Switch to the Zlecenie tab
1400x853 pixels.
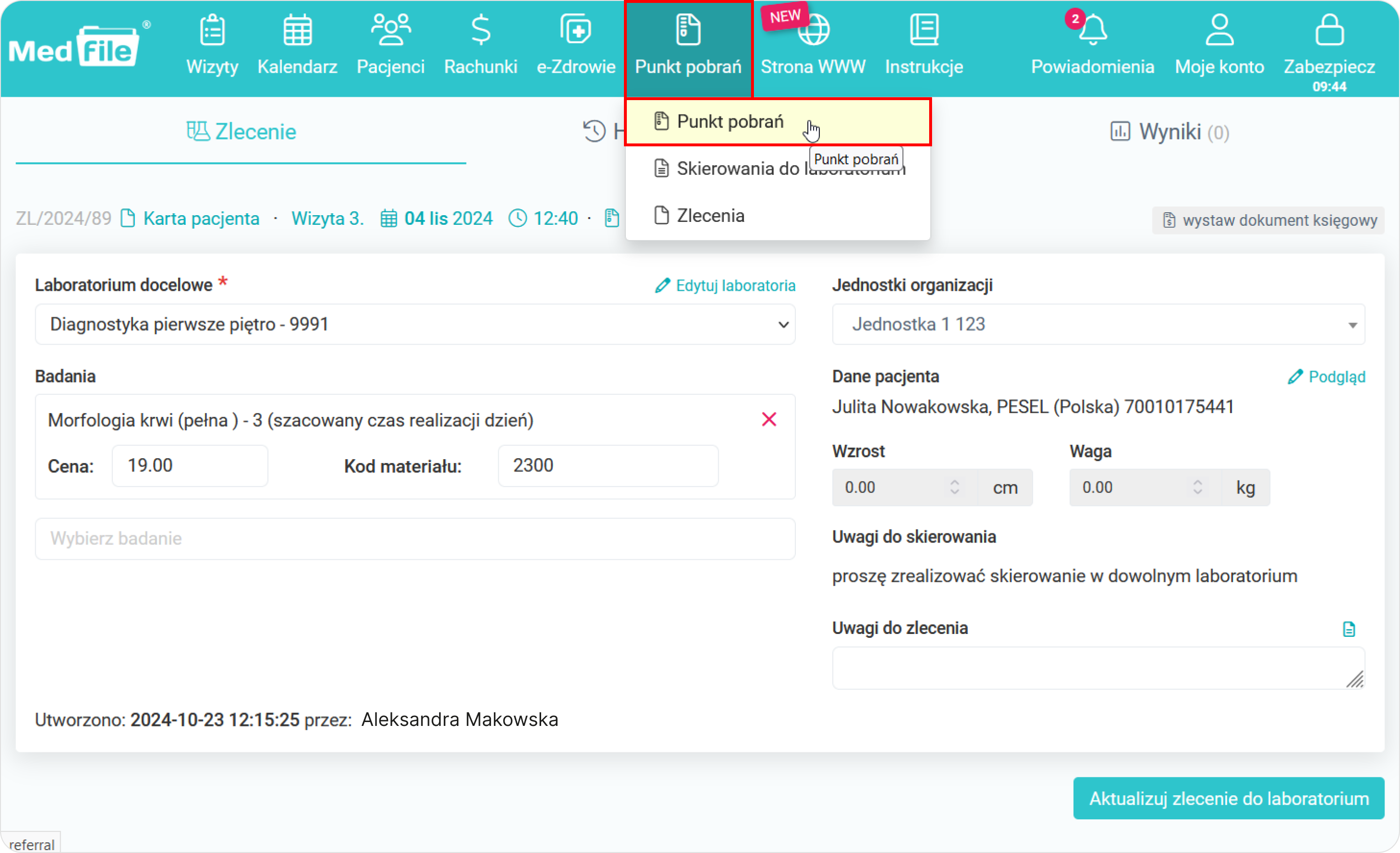241,132
